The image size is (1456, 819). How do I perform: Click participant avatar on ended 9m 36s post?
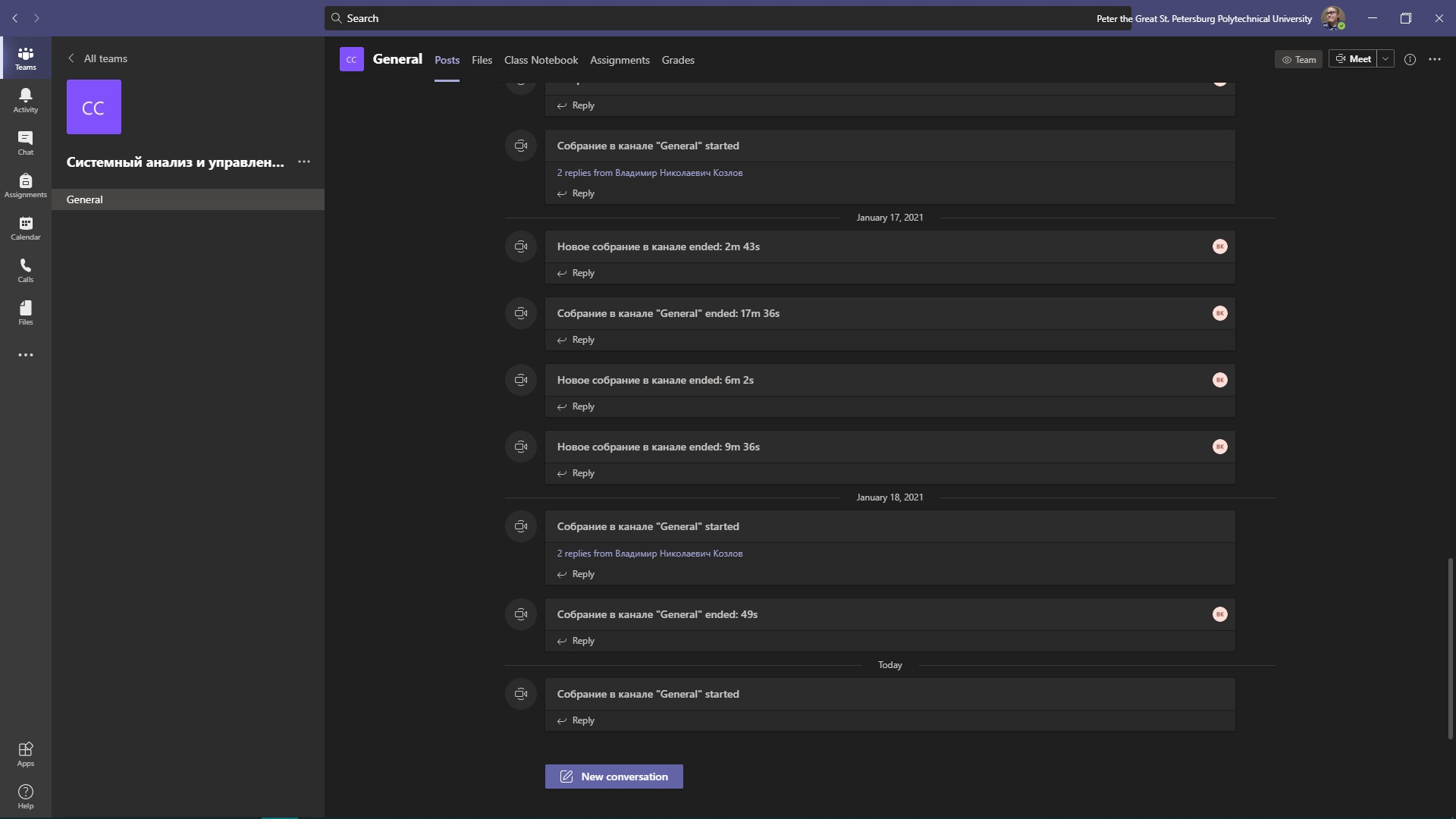(1219, 447)
